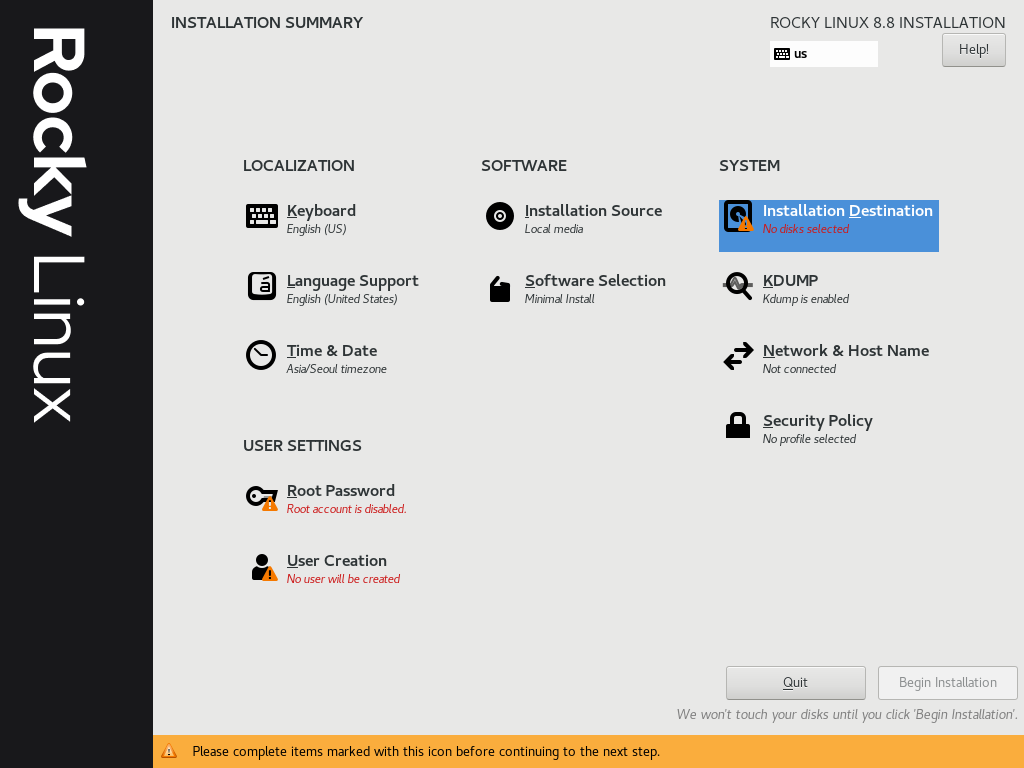Click 'Not connected' status text

coord(799,369)
